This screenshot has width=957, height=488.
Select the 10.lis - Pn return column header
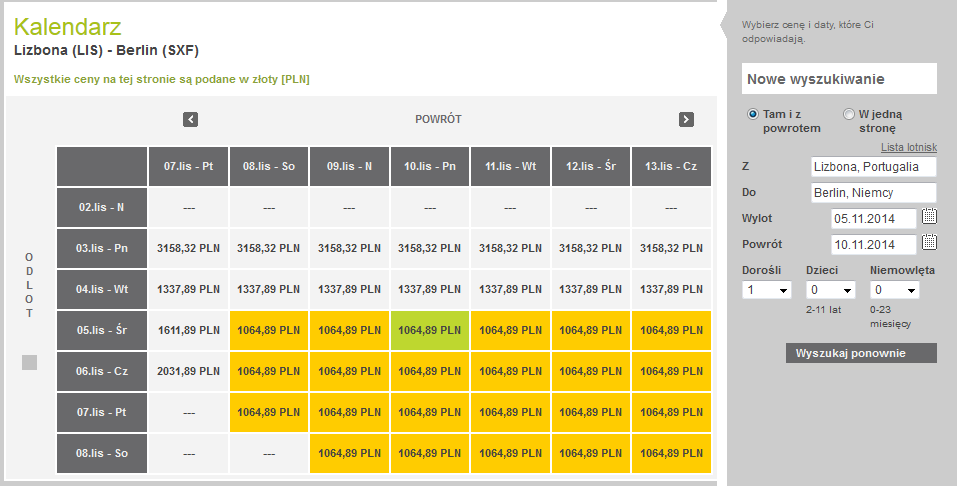430,166
